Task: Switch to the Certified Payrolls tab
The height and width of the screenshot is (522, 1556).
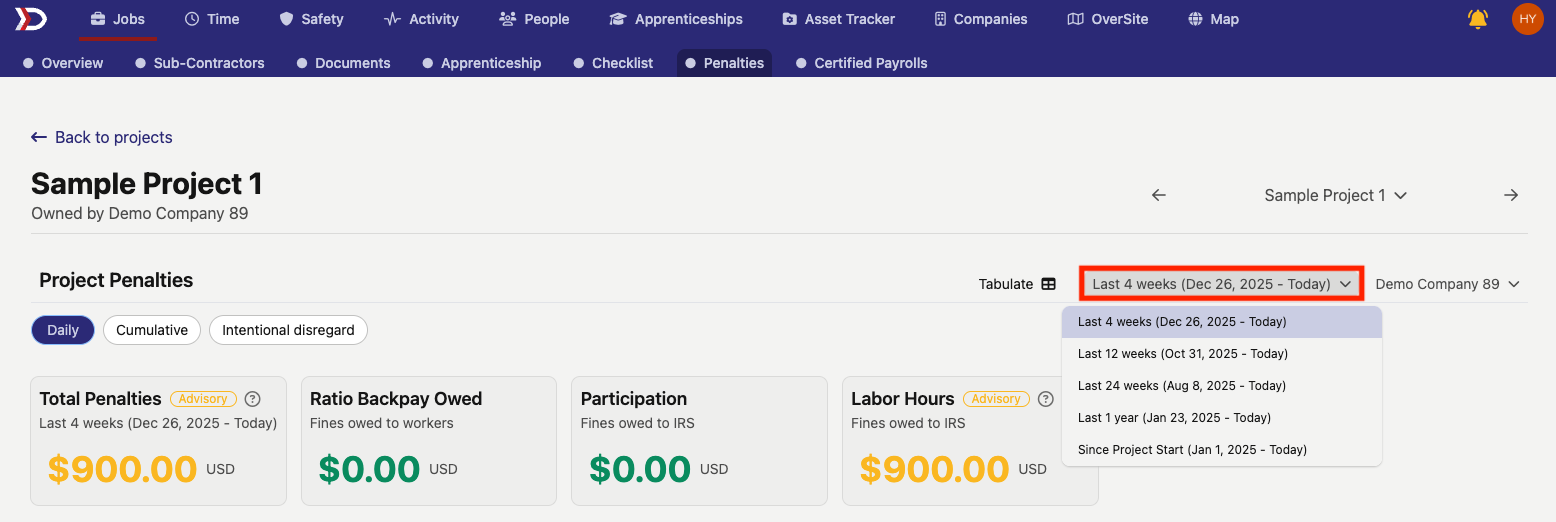Action: coord(861,63)
